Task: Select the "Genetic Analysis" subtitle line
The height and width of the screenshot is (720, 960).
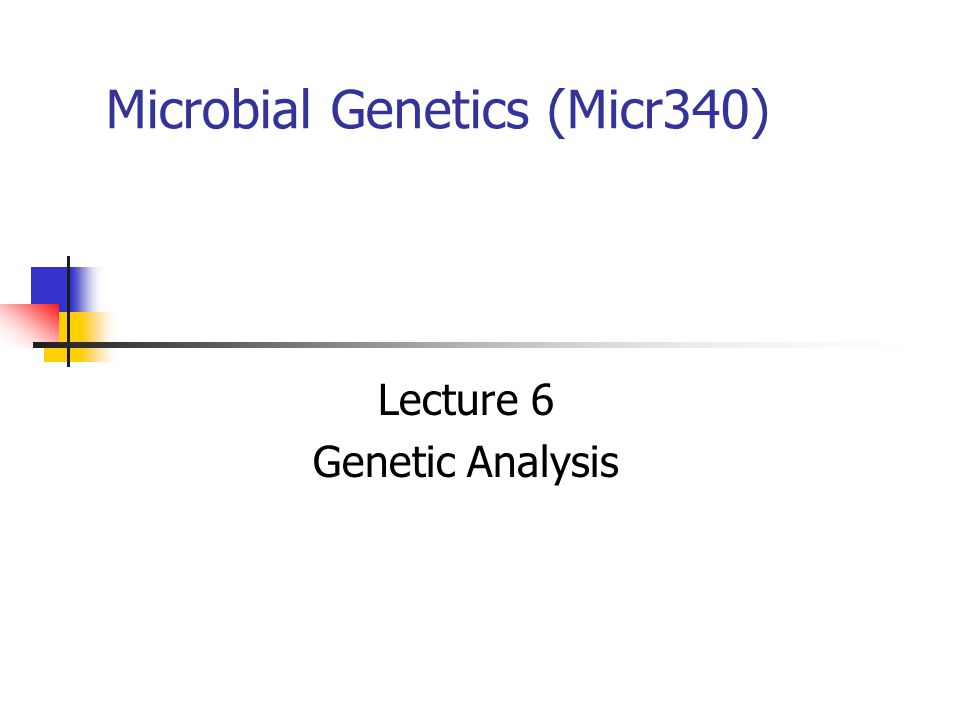Action: tap(465, 463)
